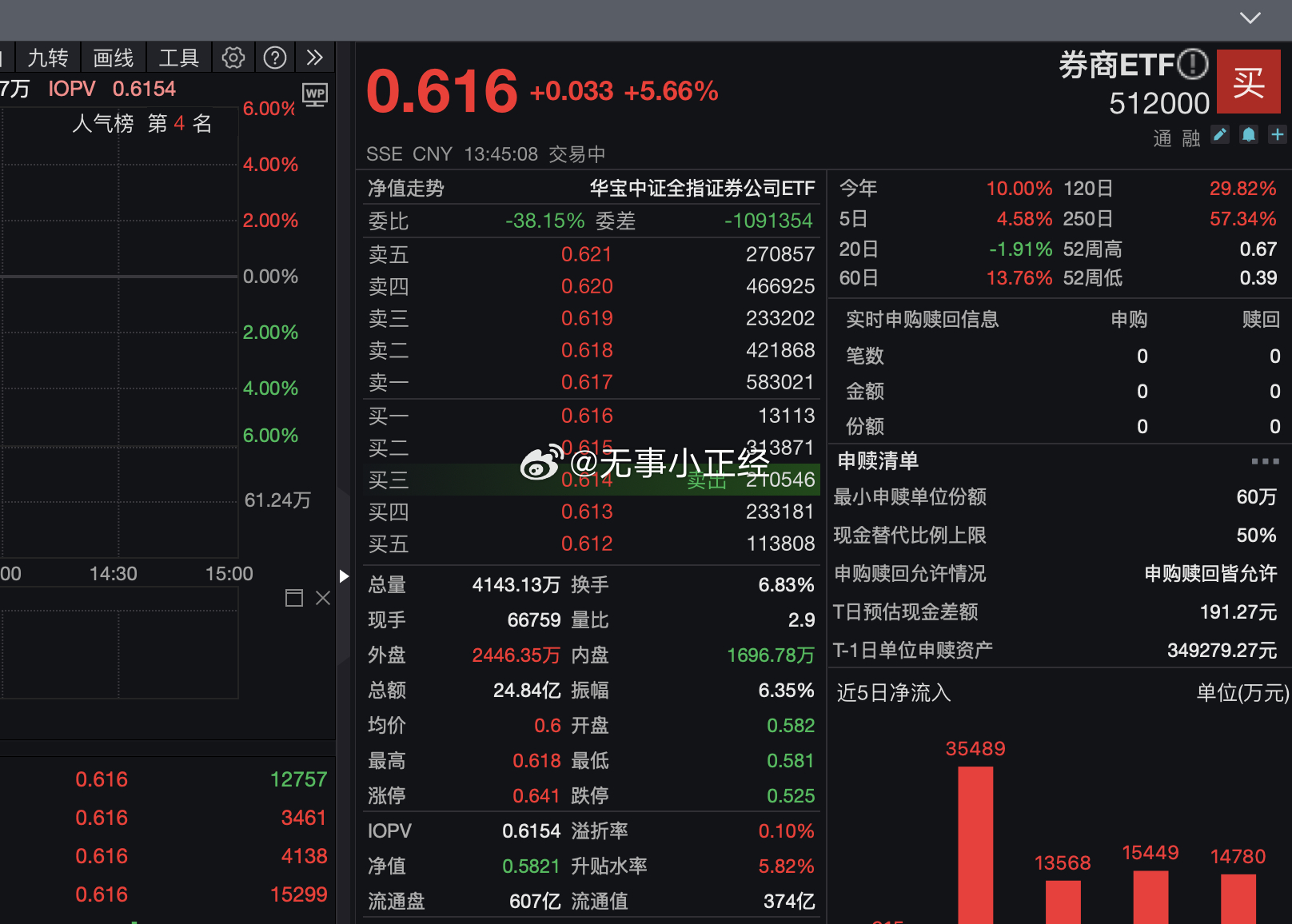
Task: Click the 14780 net inflow bar
Action: coord(1238,899)
